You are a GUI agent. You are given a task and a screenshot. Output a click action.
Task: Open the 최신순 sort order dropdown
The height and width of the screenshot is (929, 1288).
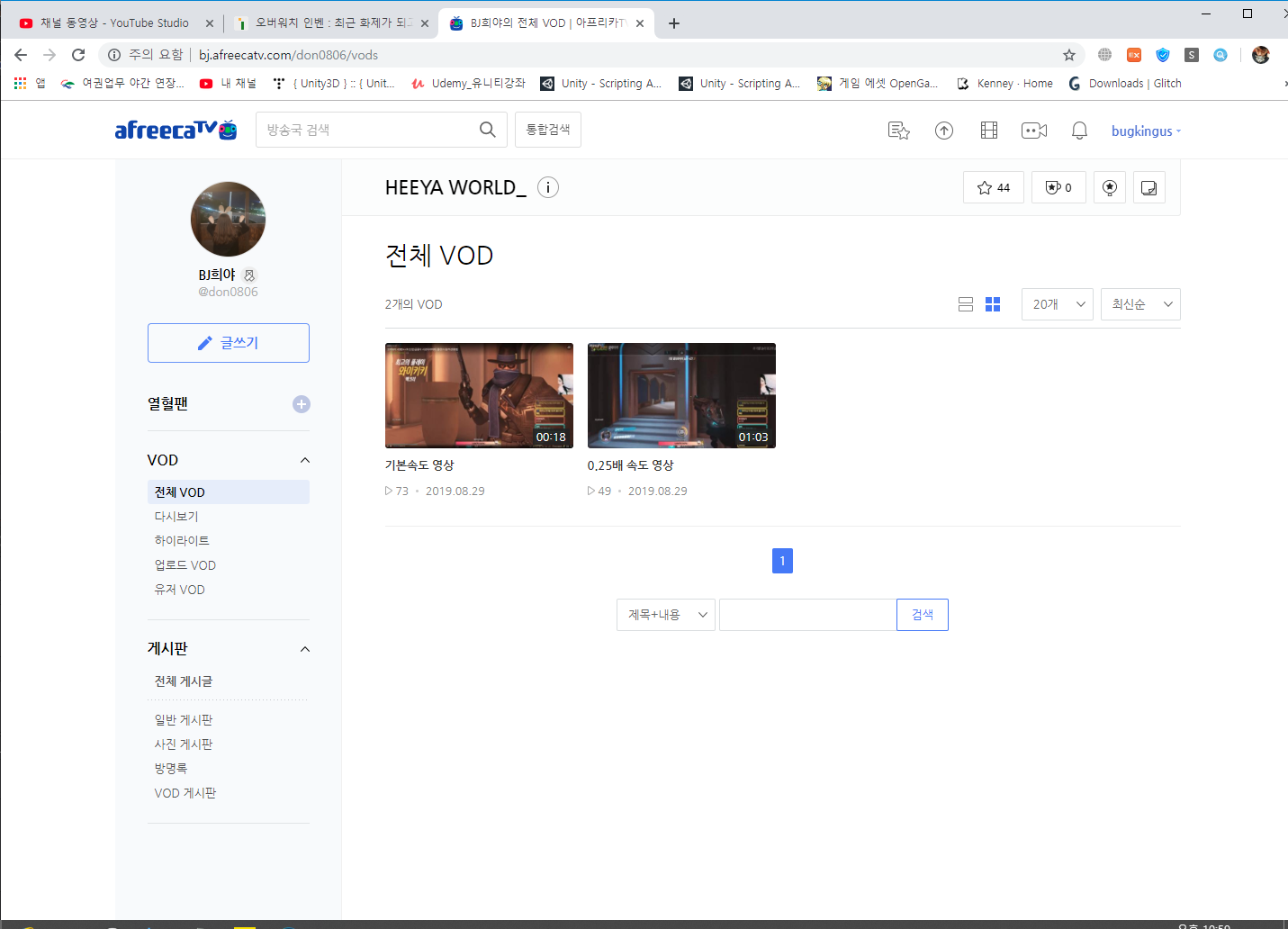pos(1140,304)
